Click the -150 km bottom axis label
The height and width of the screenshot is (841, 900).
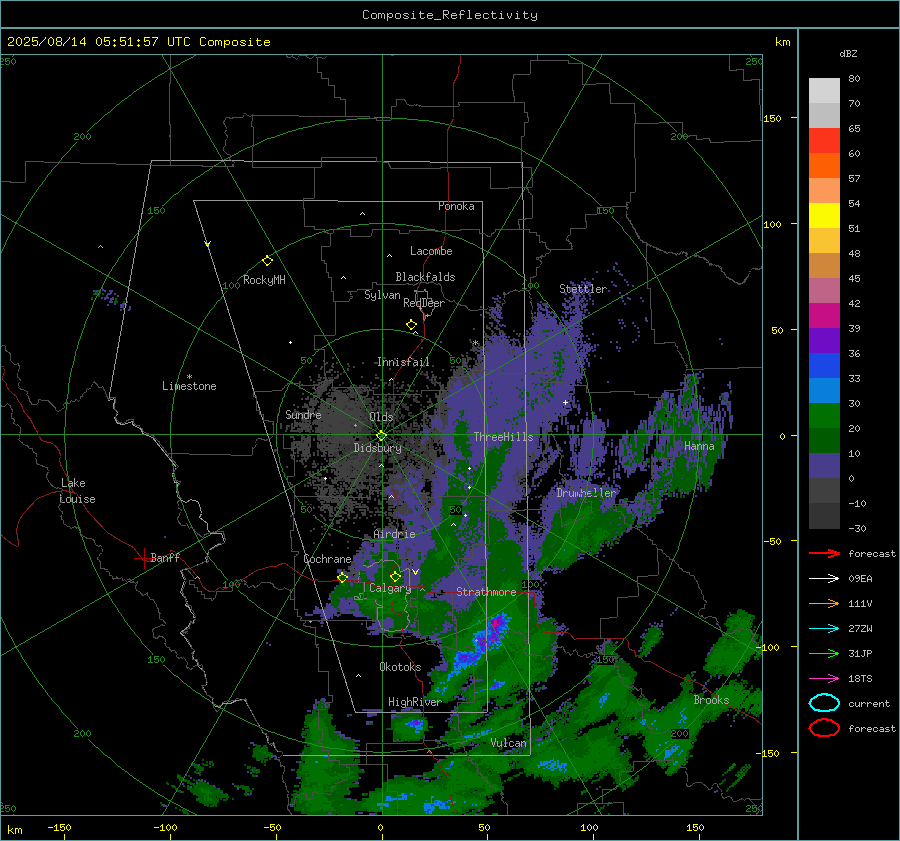coord(59,827)
